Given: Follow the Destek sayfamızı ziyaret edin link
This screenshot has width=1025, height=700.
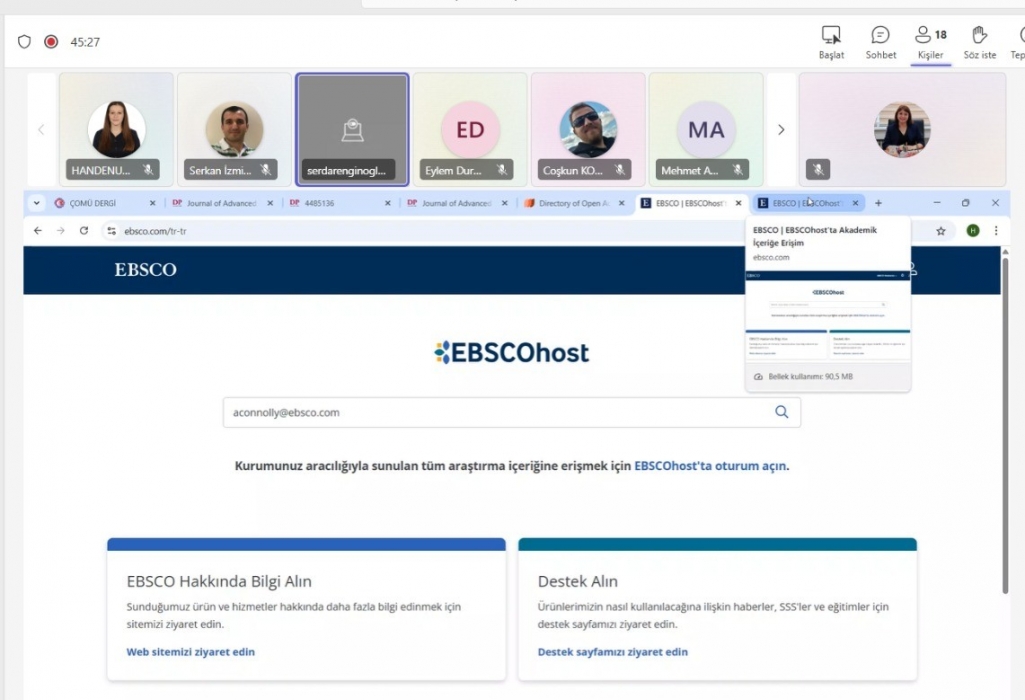Looking at the screenshot, I should (613, 652).
